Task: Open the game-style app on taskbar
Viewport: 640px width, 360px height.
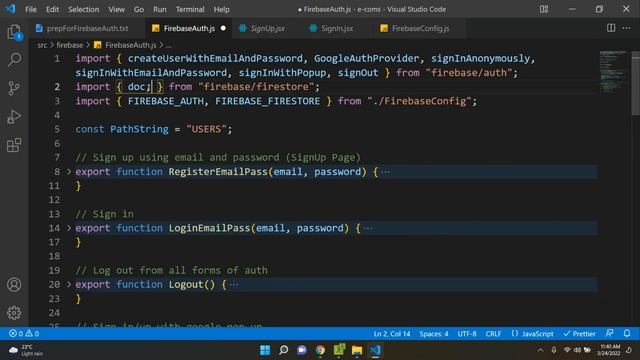Action: (339, 350)
